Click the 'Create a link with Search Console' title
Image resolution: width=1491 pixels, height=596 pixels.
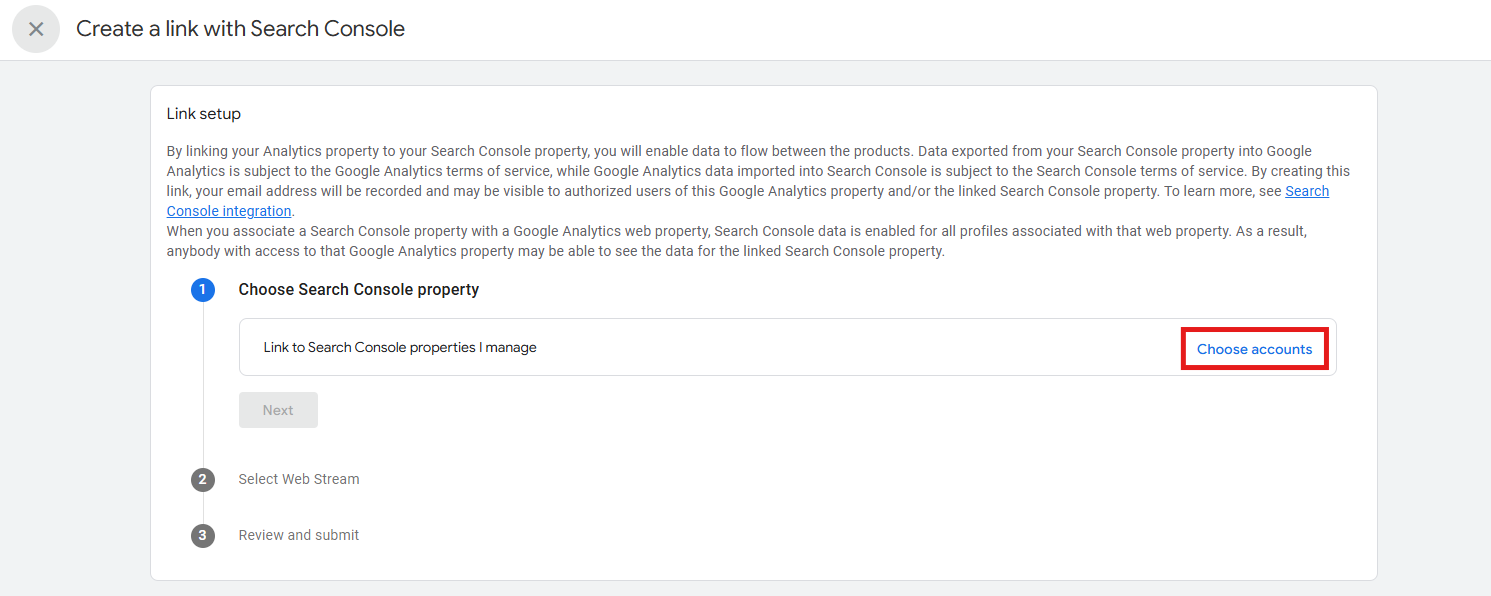pos(240,29)
